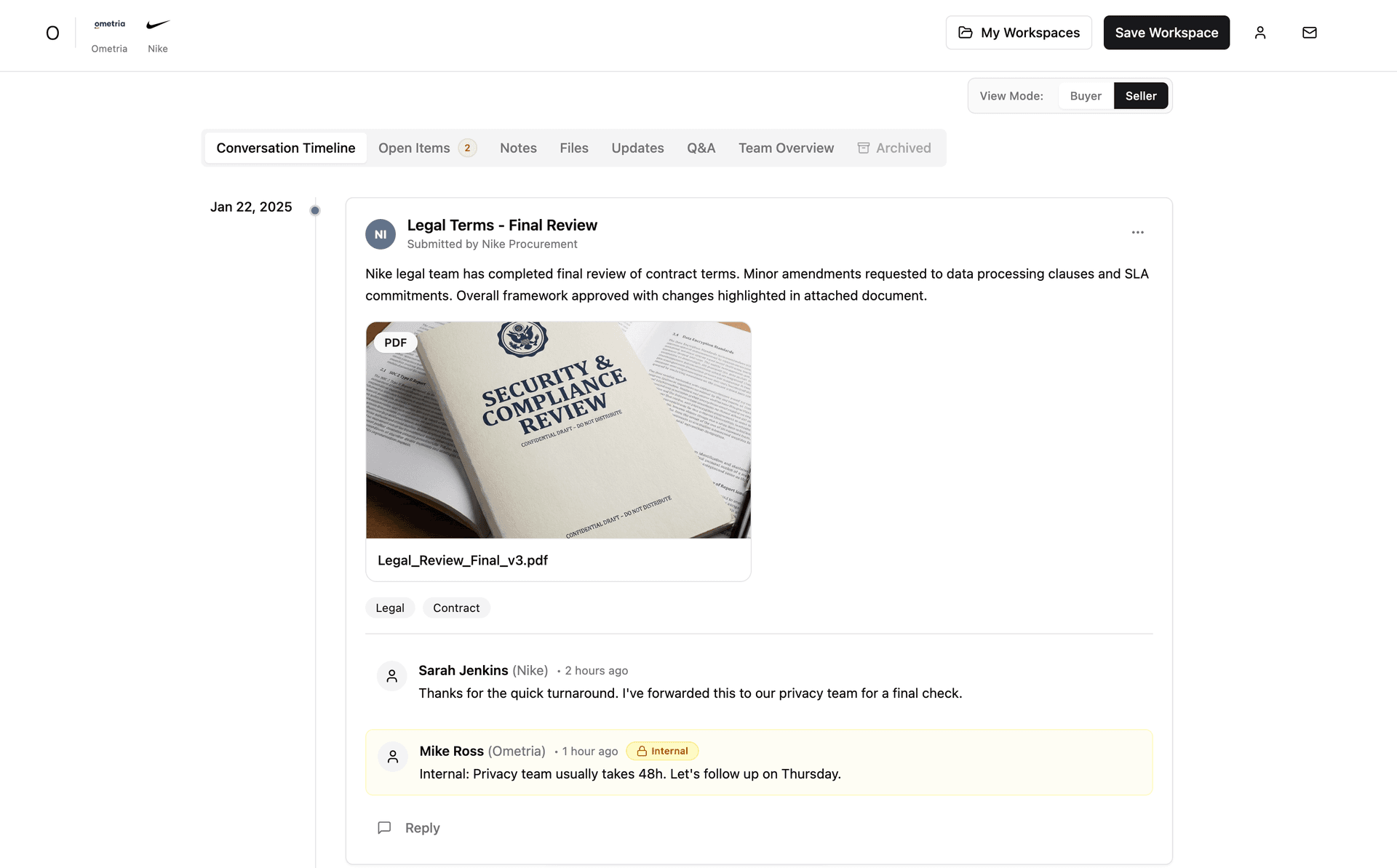Click Sarah Jenkins' avatar
The height and width of the screenshot is (868, 1397).
tap(391, 676)
